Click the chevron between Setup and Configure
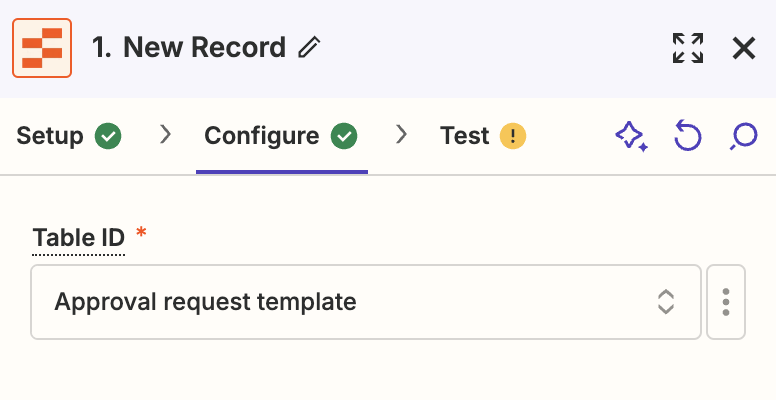The image size is (776, 400). pos(166,135)
